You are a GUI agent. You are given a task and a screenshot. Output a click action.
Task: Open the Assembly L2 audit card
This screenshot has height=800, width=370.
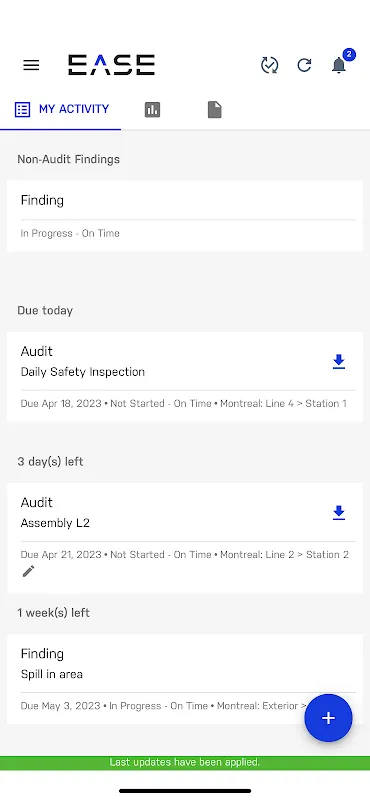click(185, 538)
